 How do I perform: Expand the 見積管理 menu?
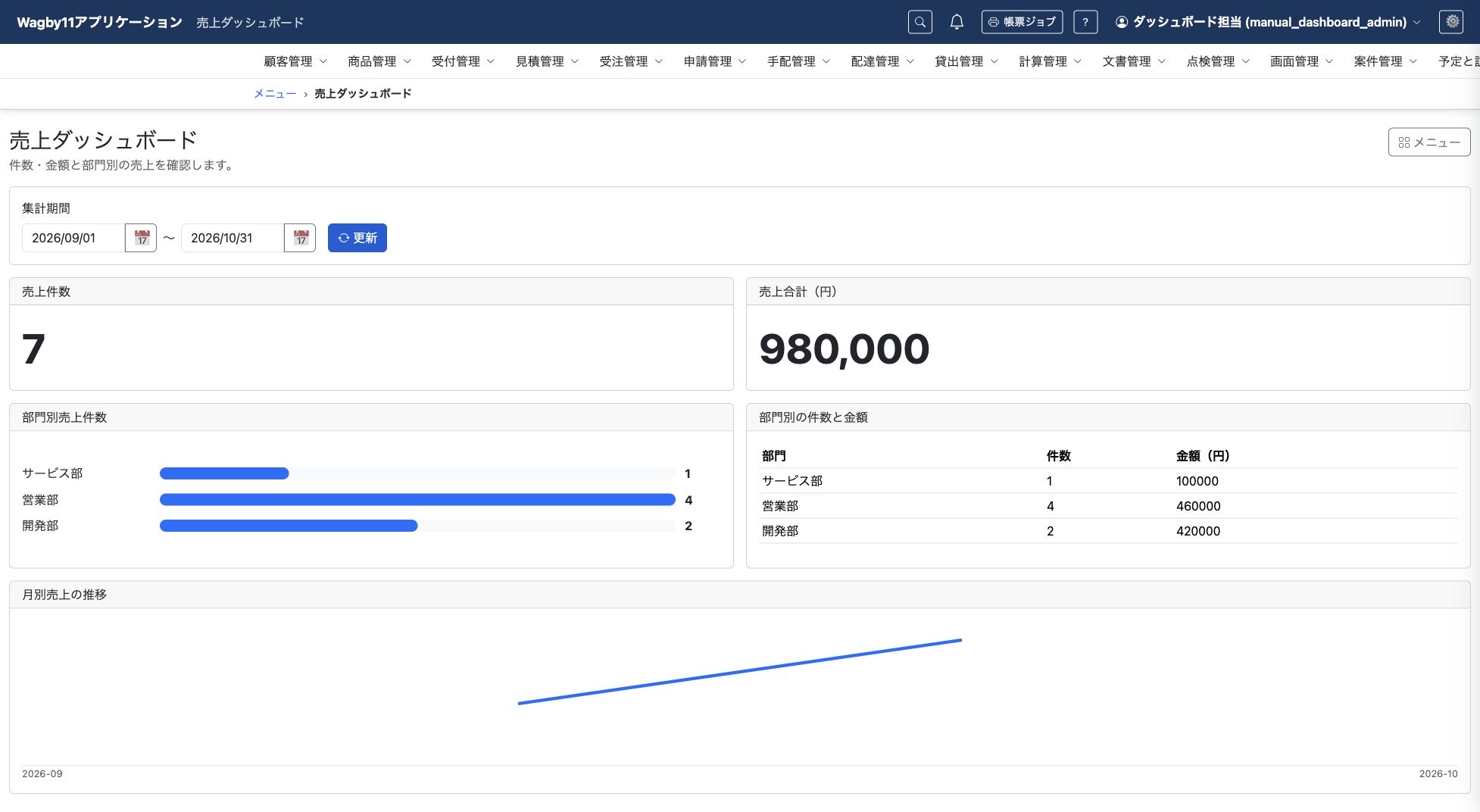point(547,61)
